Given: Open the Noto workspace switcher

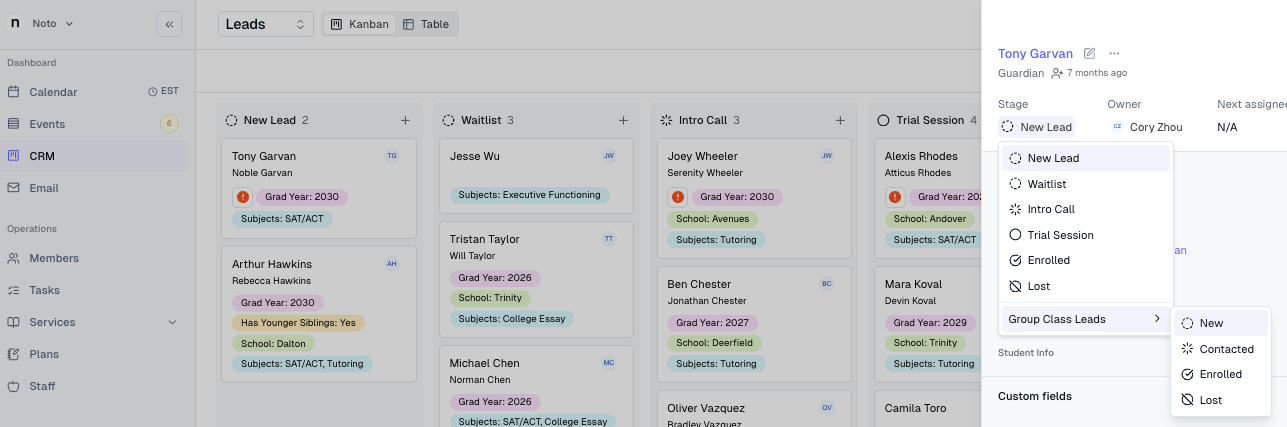Looking at the screenshot, I should (x=41, y=23).
